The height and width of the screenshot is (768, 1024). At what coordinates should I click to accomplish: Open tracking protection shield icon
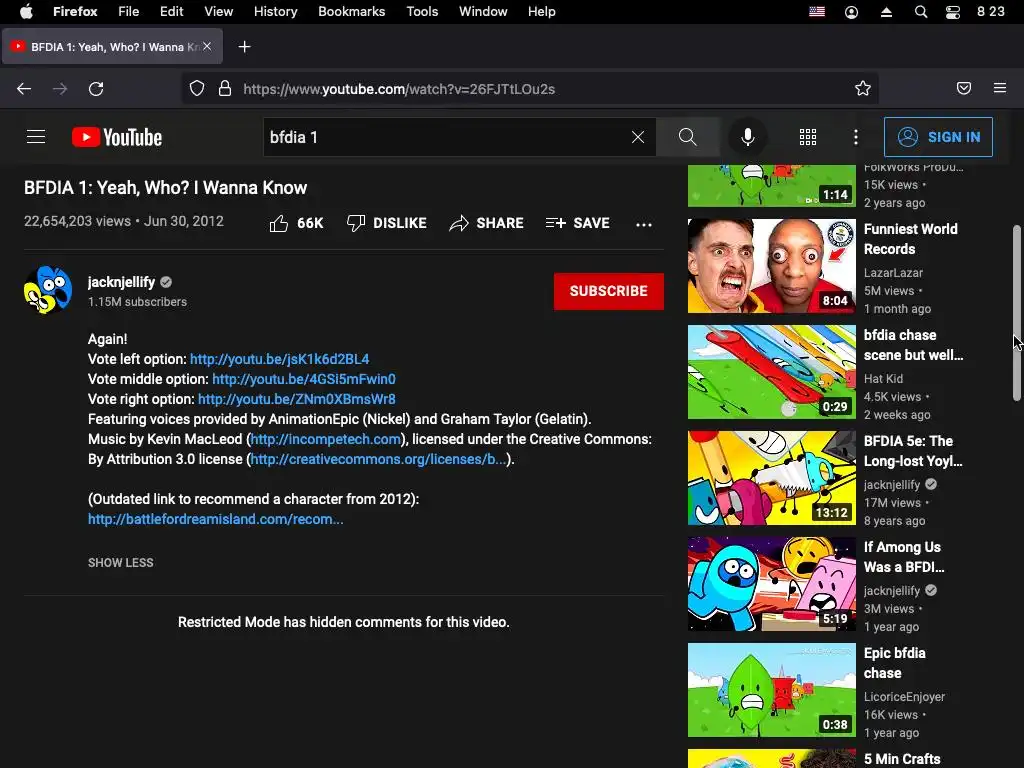point(197,88)
